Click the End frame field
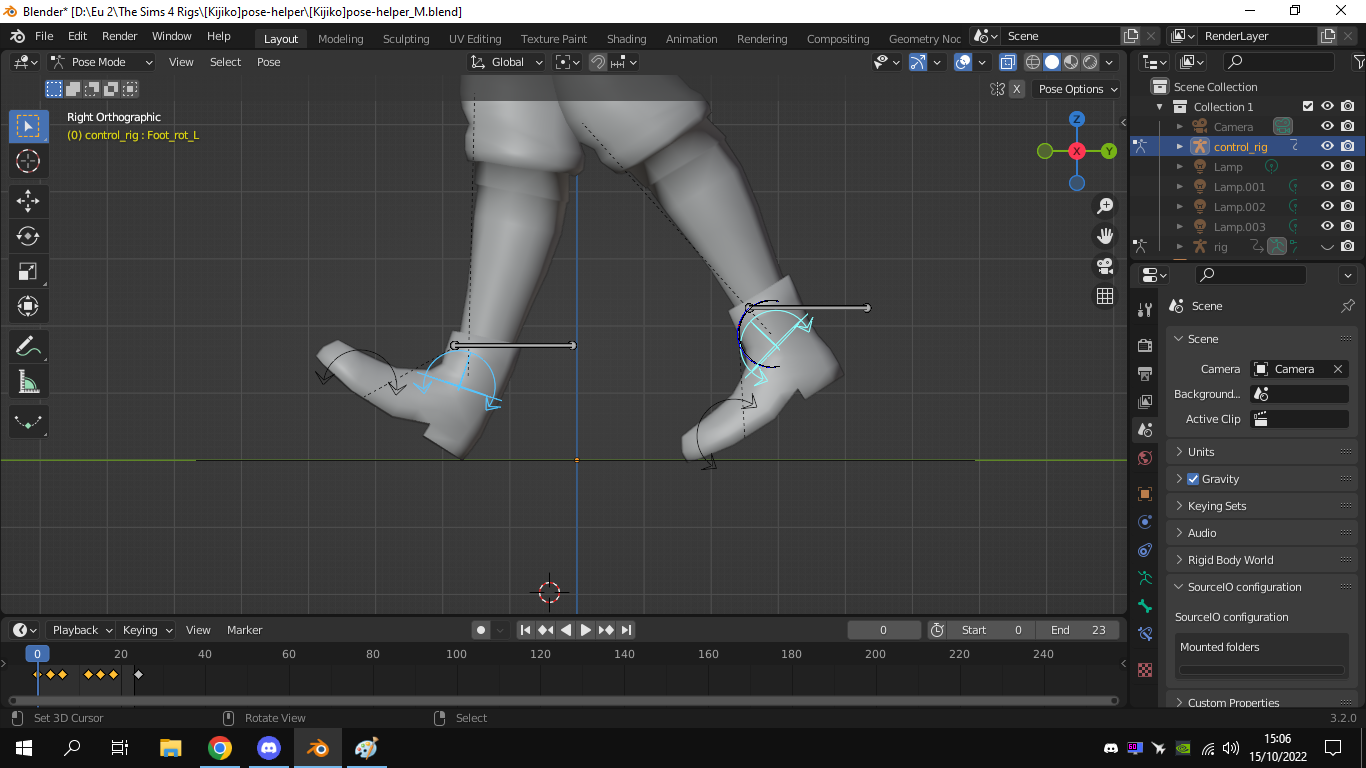 pos(1078,630)
